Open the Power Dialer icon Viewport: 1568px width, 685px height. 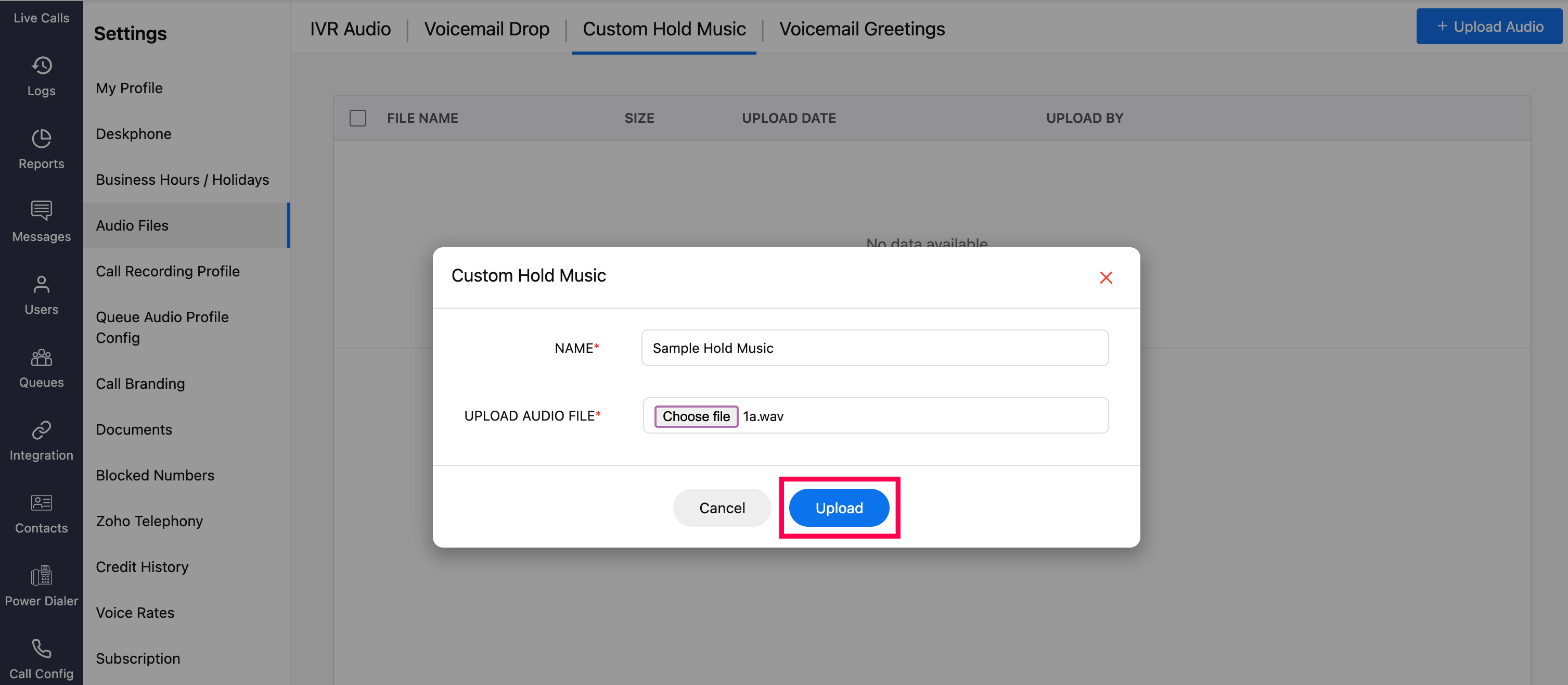pos(42,575)
